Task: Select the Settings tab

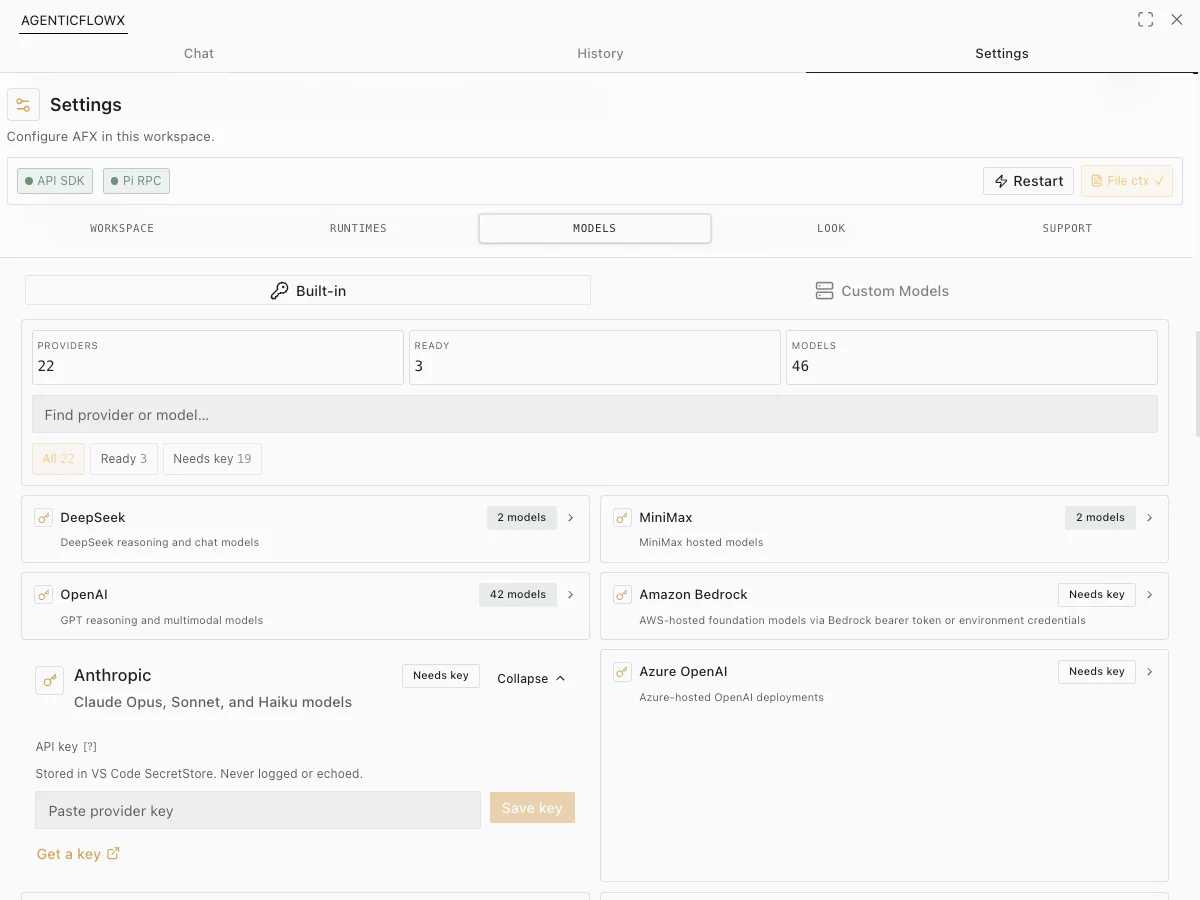Action: point(1002,54)
